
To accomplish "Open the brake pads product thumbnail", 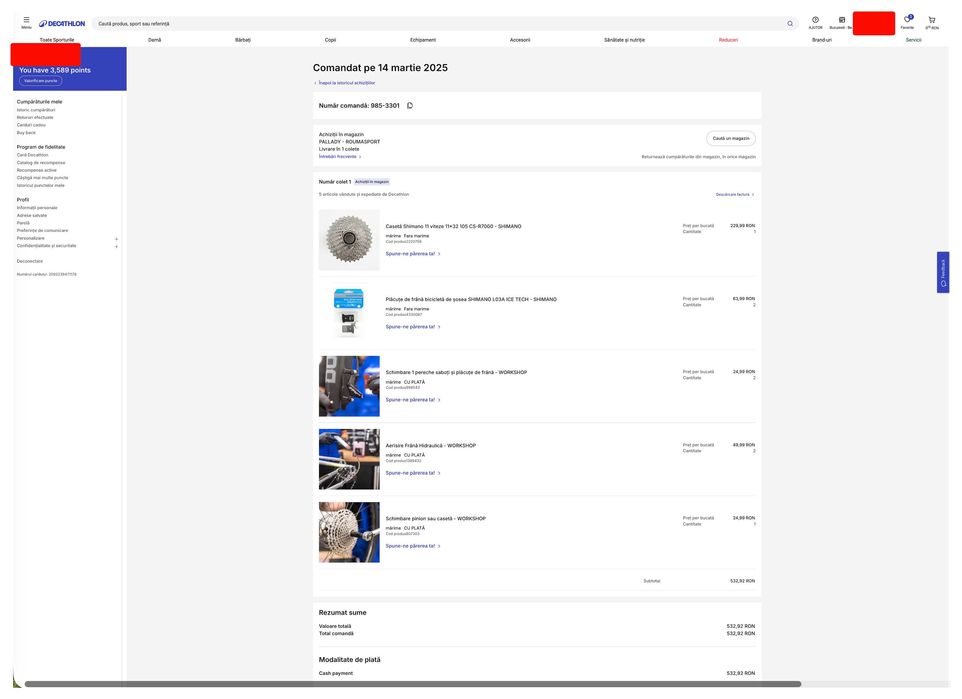I will click(x=349, y=313).
